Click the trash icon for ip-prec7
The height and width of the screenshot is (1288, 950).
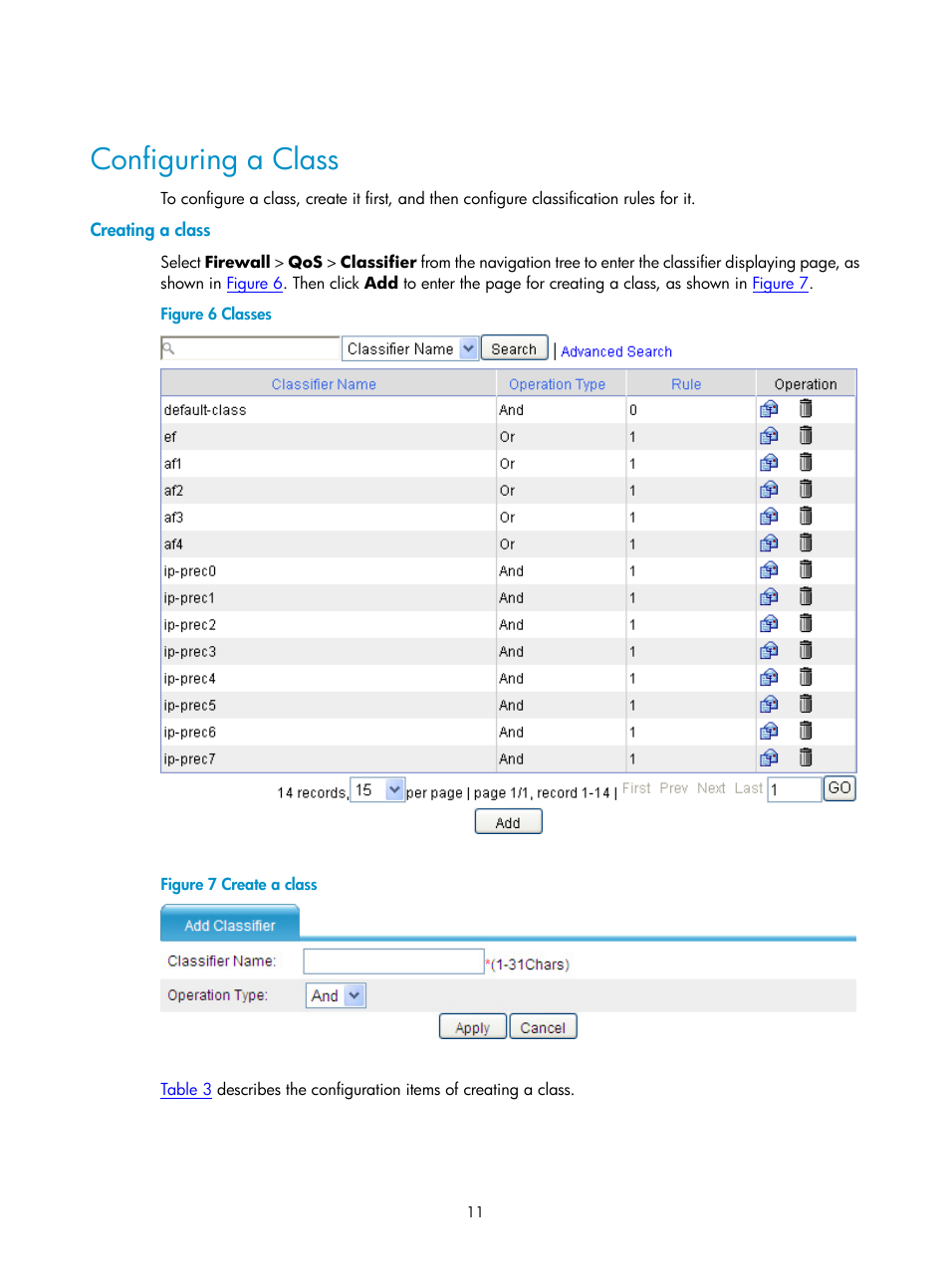806,757
